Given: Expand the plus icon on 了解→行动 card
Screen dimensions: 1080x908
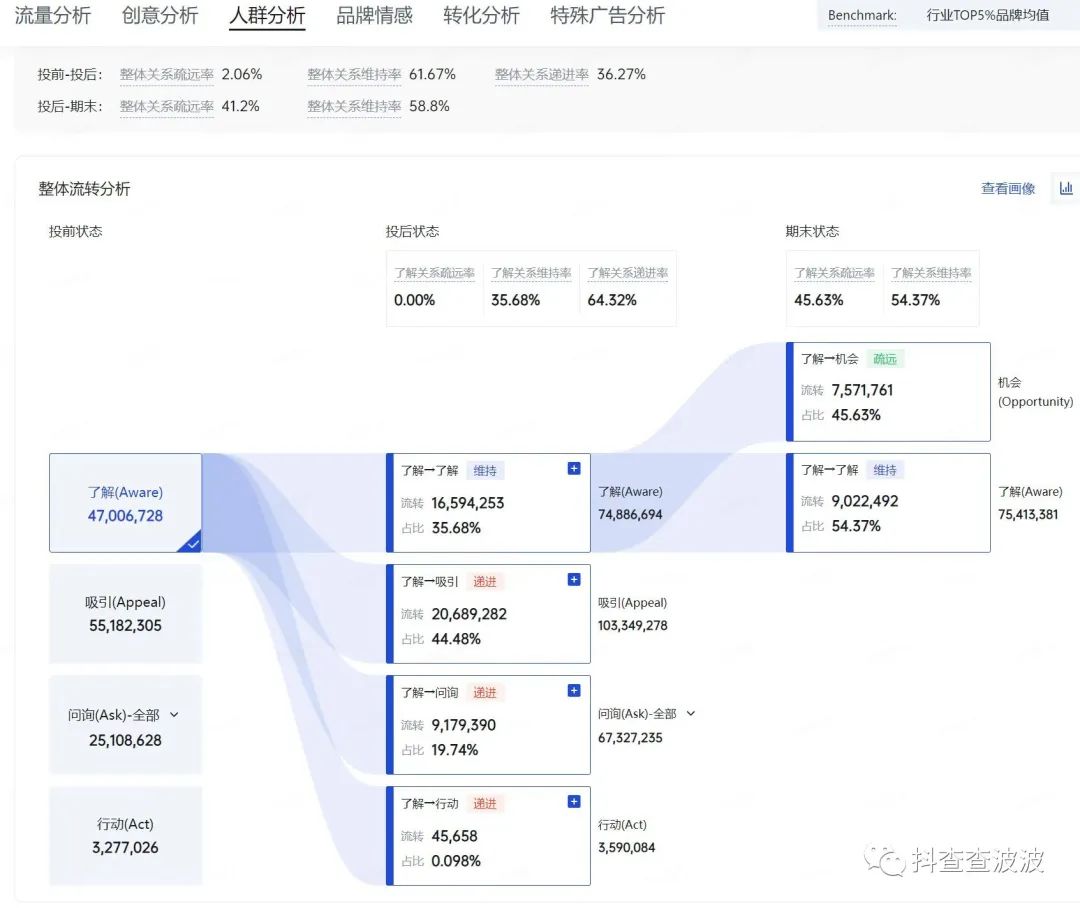Looking at the screenshot, I should coord(574,801).
